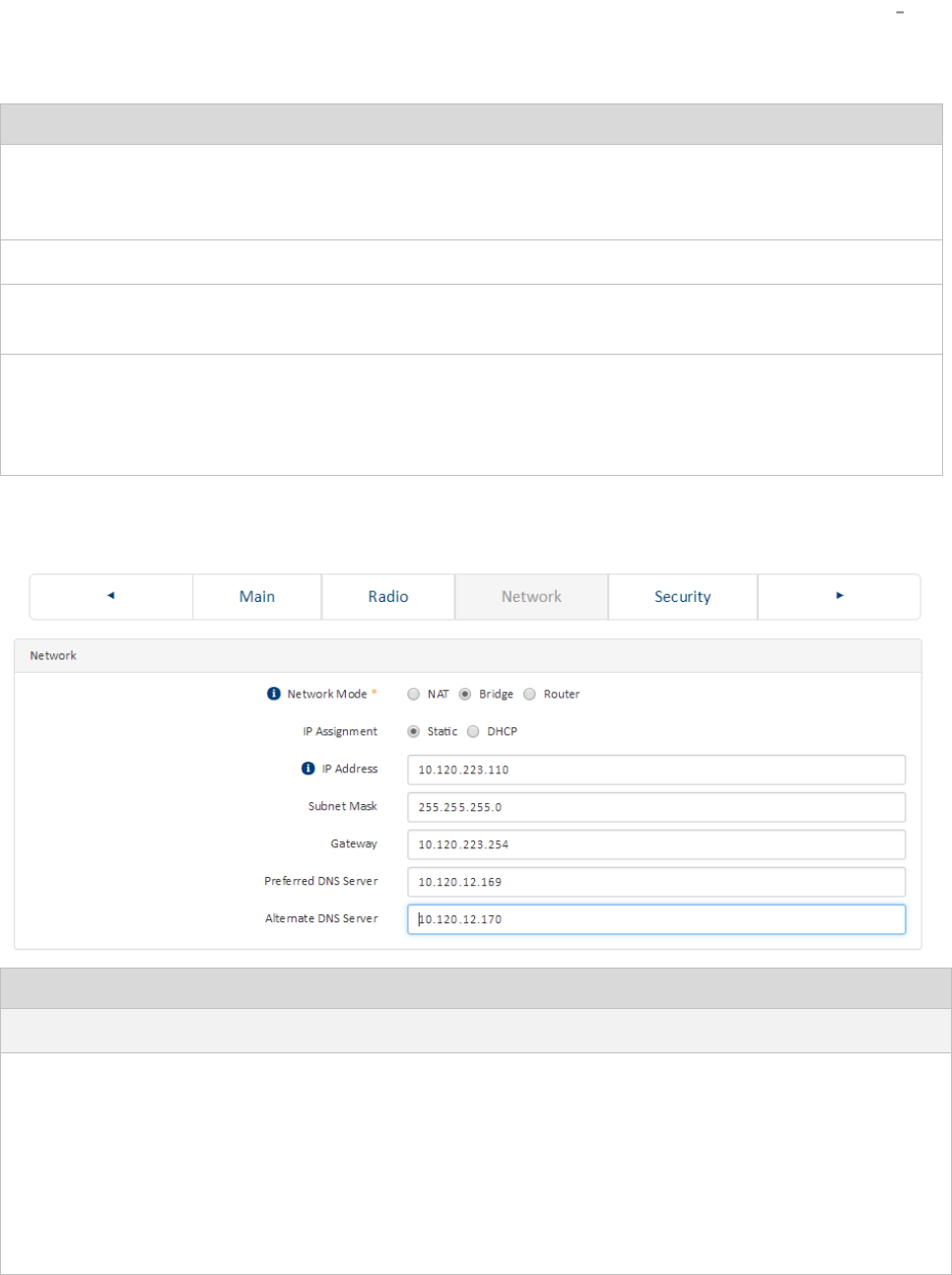
Task: Select NAT network mode
Action: pyautogui.click(x=414, y=695)
